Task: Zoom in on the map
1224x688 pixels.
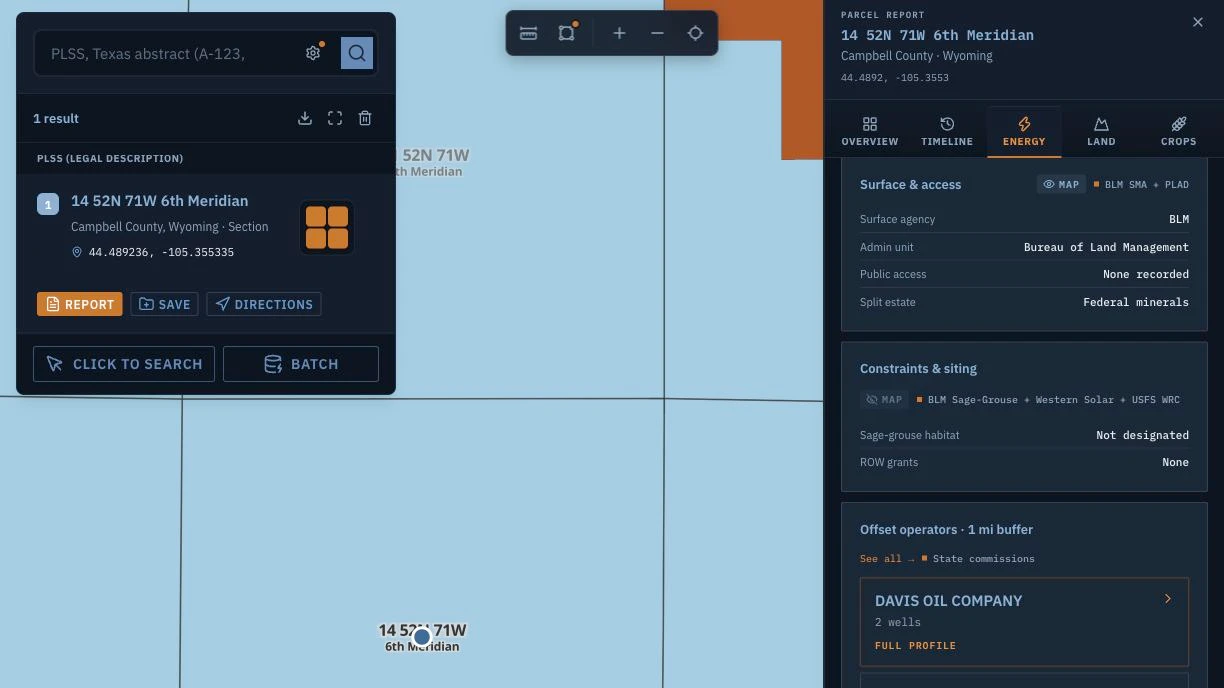Action: tap(620, 33)
